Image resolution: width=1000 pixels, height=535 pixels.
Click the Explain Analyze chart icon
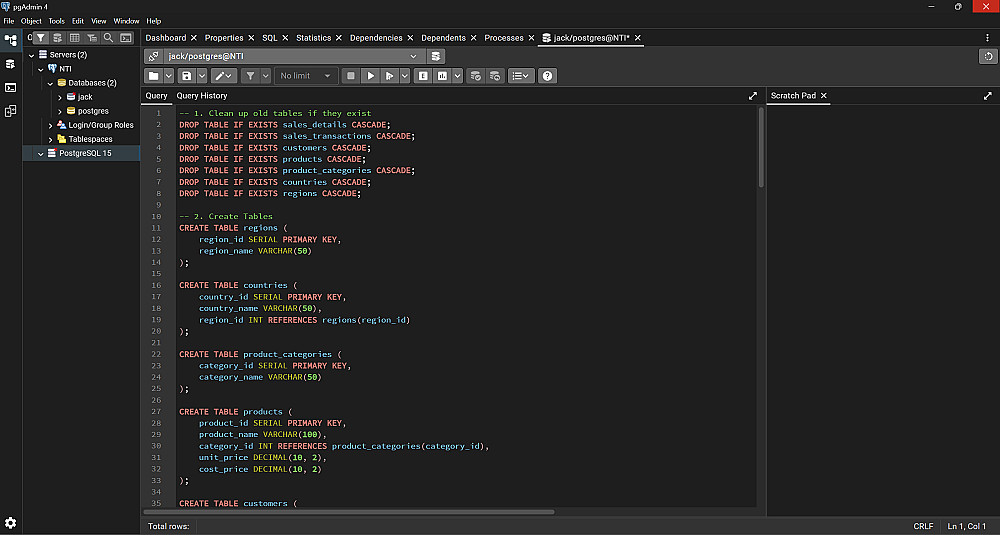(442, 76)
